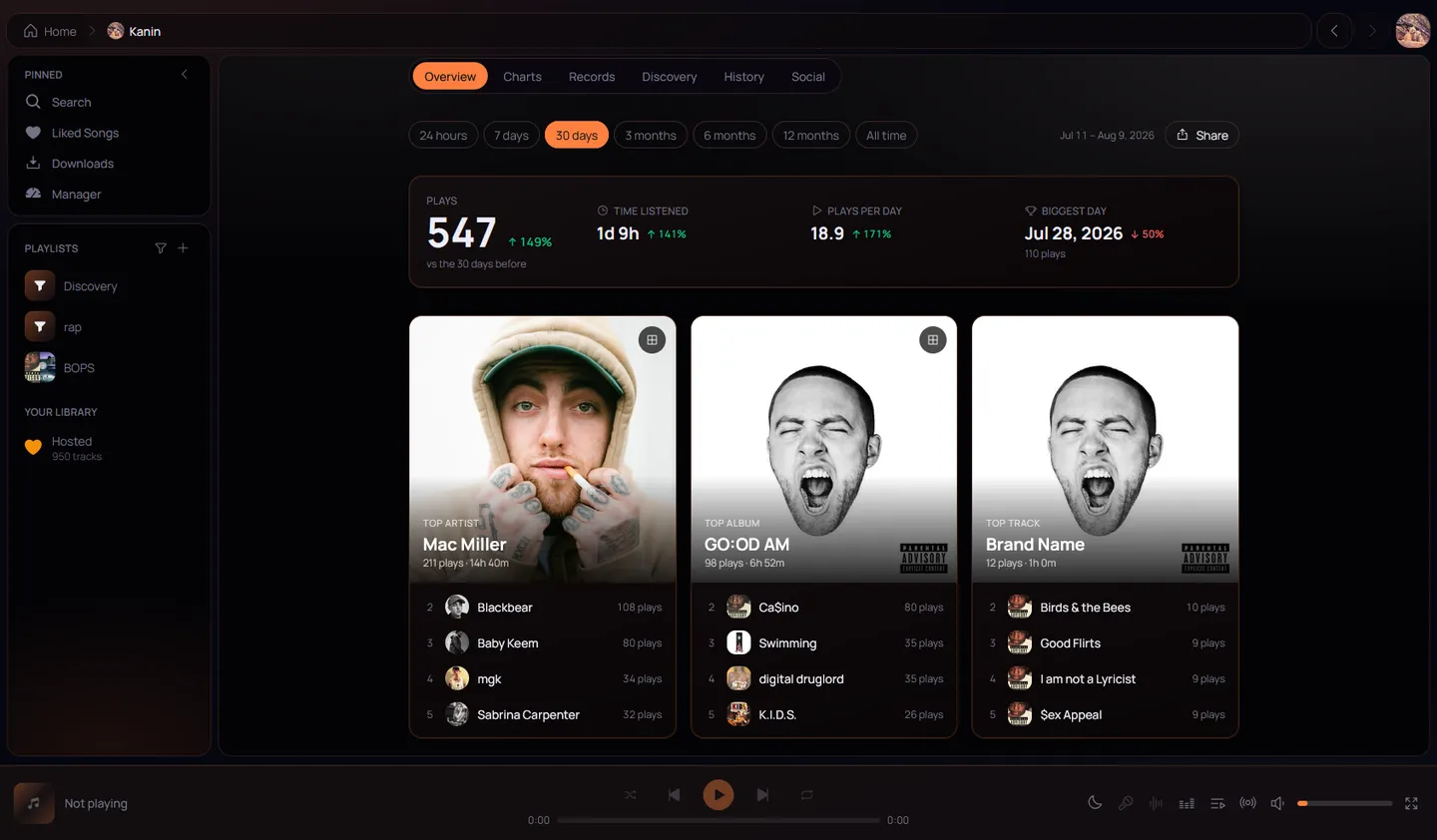The height and width of the screenshot is (840, 1437).
Task: Open artist Blackbear row
Action: click(543, 608)
